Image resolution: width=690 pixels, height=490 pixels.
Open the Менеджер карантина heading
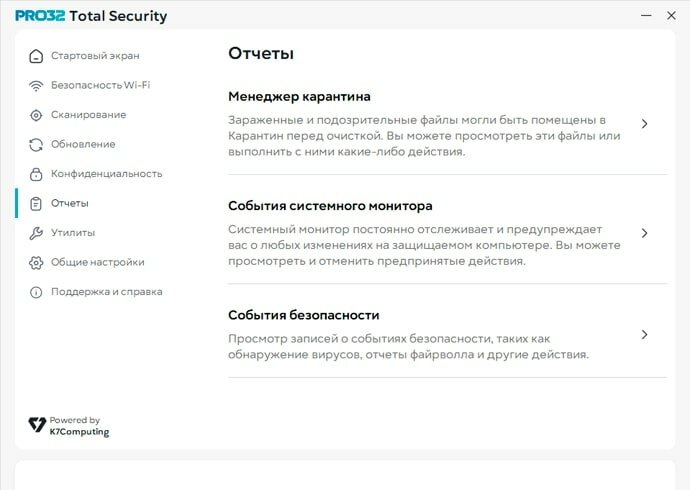[299, 97]
